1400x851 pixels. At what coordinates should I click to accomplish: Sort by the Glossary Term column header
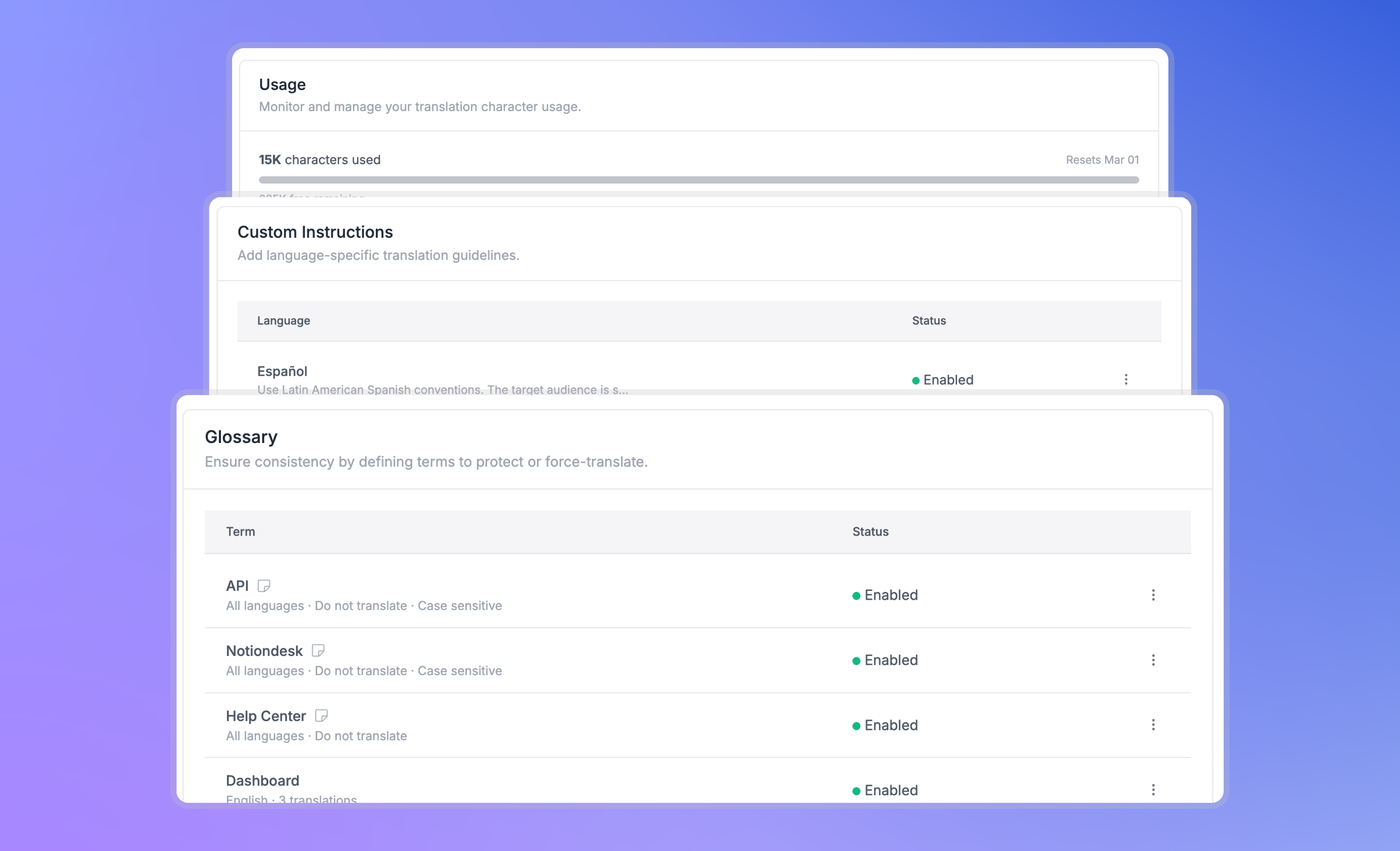240,531
